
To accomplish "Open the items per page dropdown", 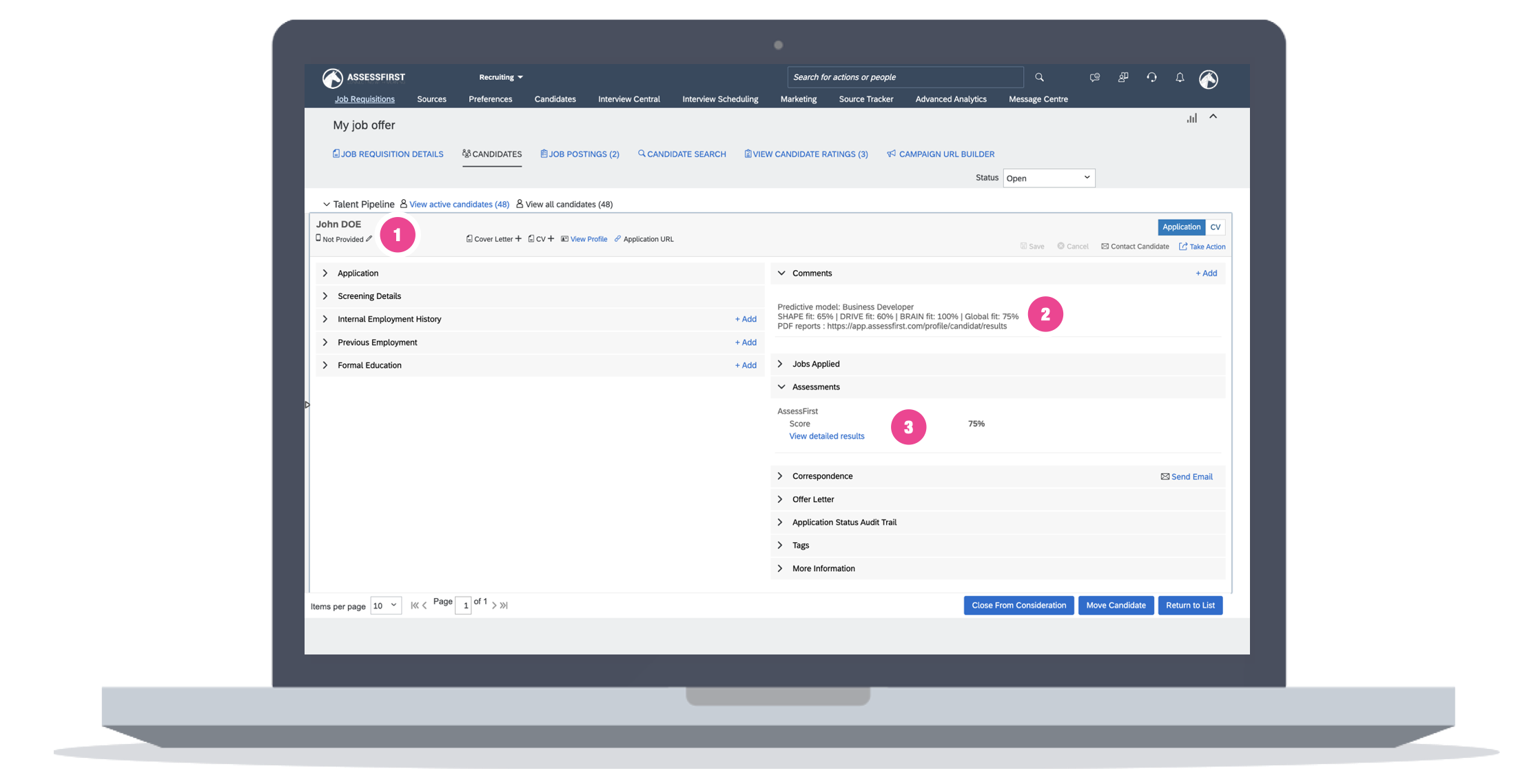I will click(x=385, y=606).
